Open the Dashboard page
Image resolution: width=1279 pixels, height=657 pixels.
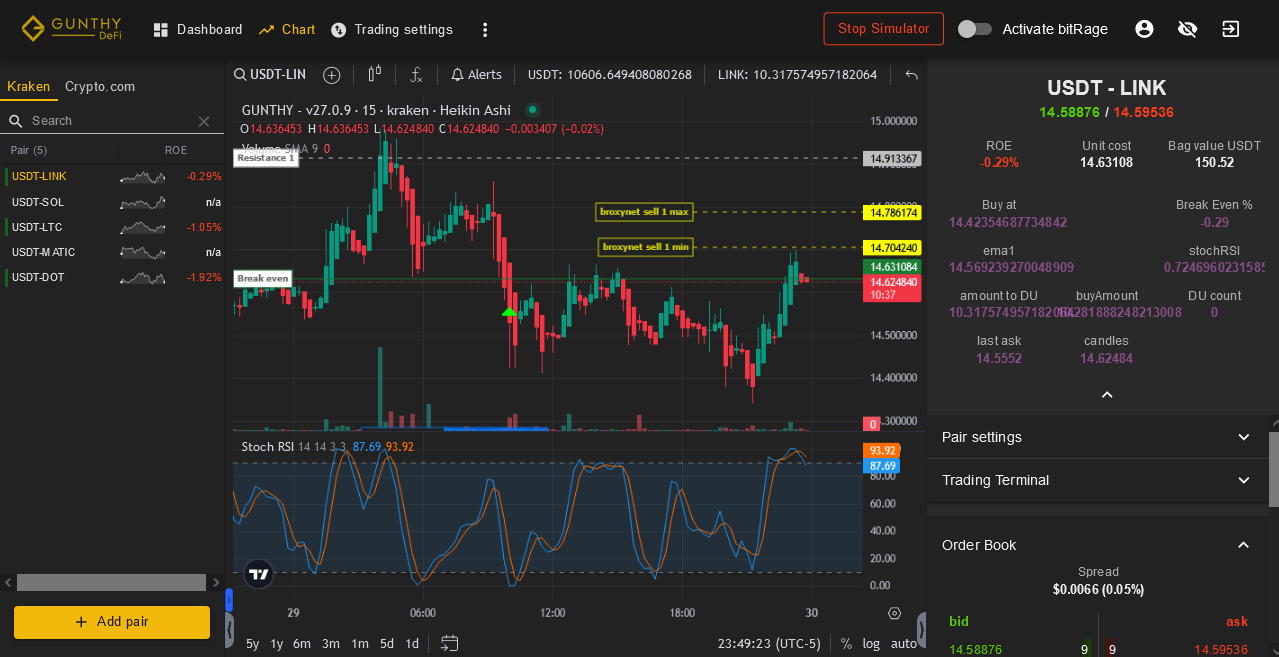[x=198, y=30]
